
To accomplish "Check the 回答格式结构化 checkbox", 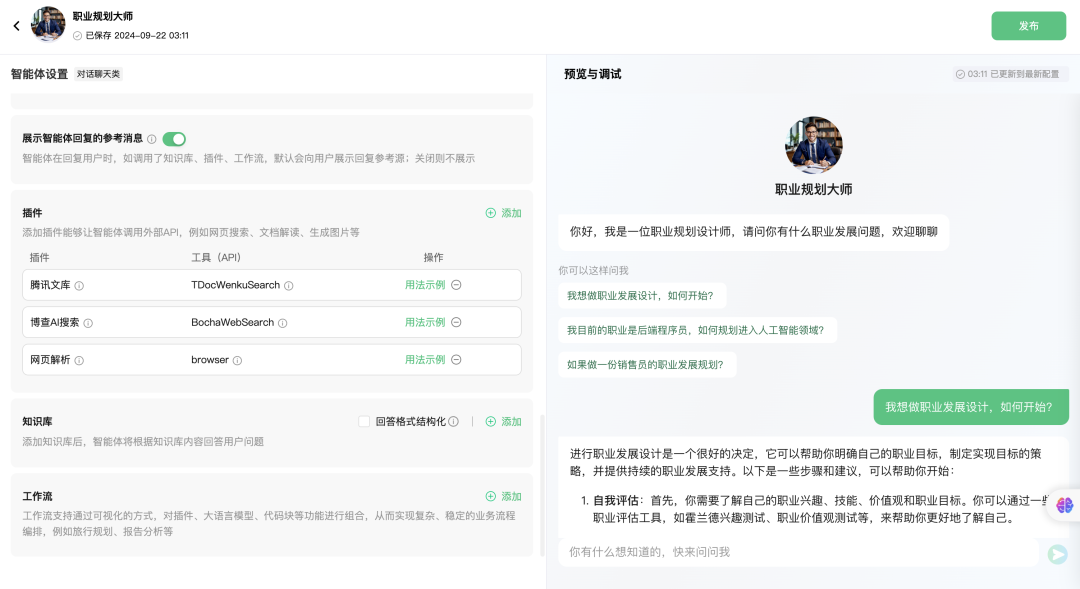I will pos(364,422).
